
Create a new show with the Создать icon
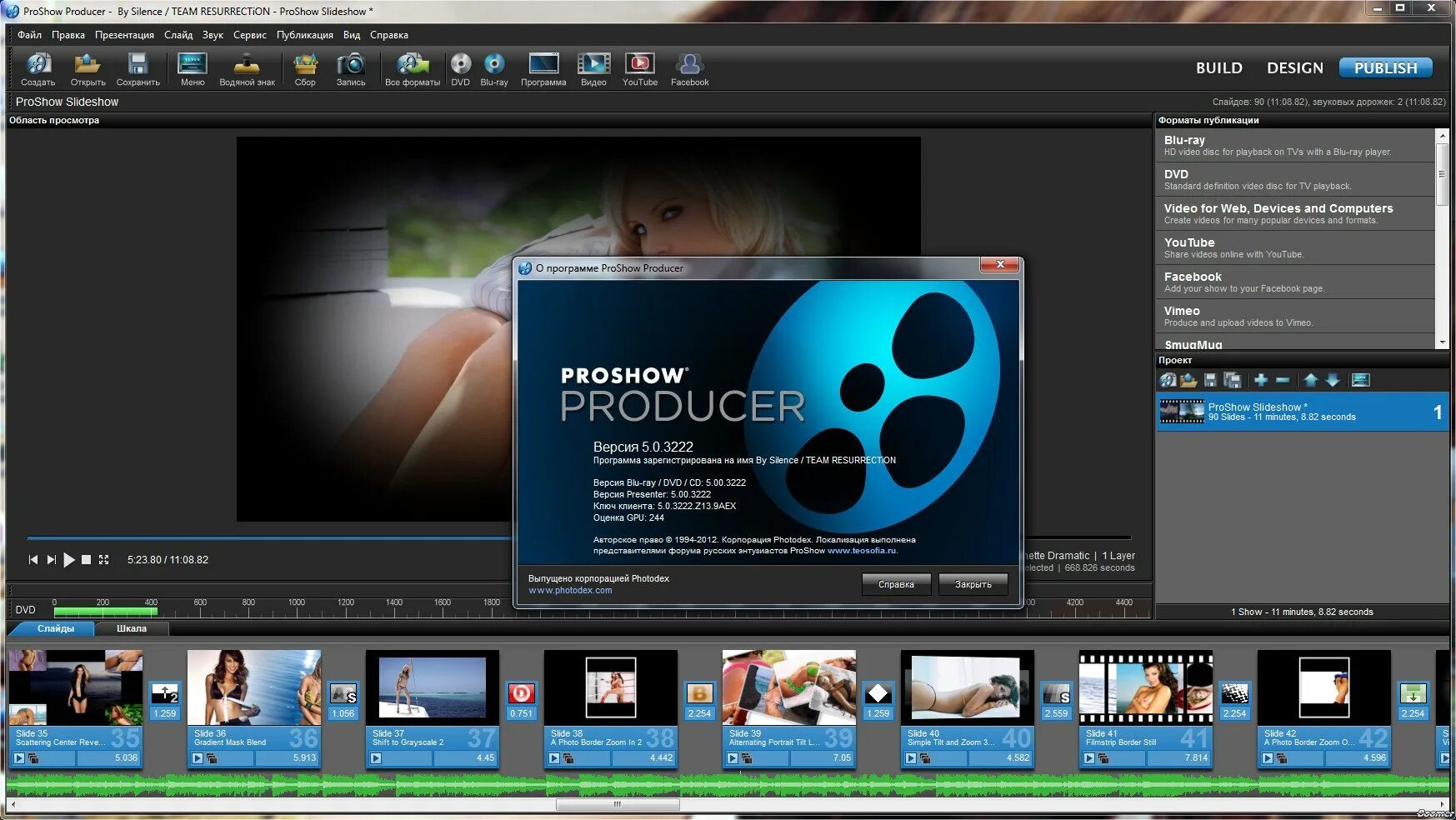38,68
